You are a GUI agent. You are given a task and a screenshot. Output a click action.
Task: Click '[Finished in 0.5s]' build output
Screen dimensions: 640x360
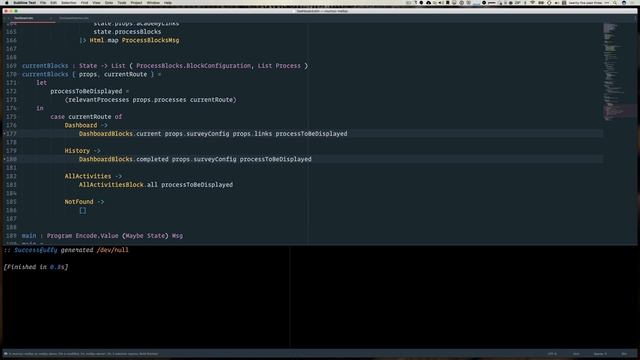click(x=36, y=267)
